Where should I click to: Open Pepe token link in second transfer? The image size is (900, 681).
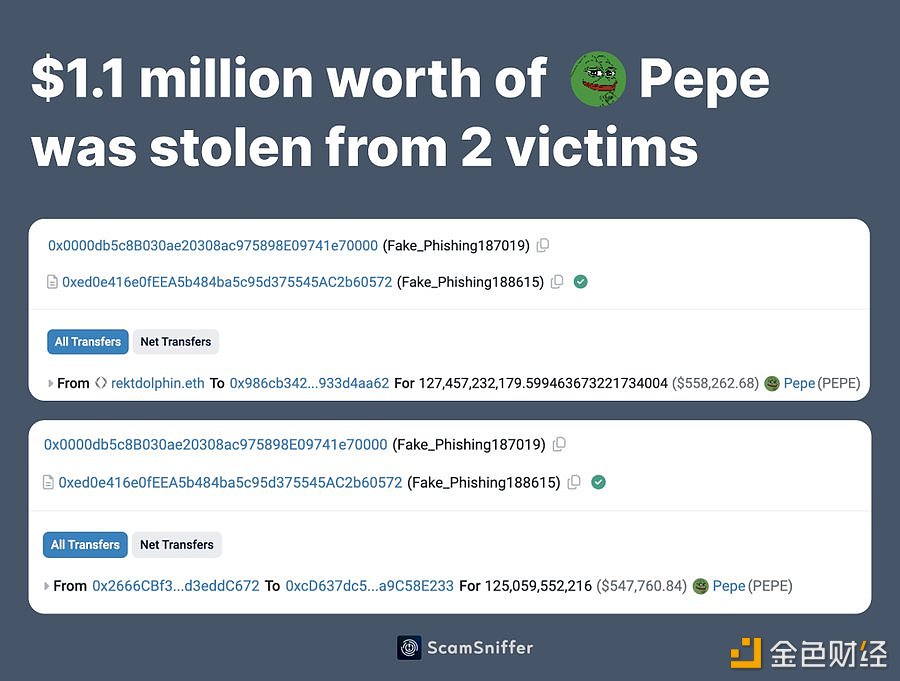[x=728, y=586]
